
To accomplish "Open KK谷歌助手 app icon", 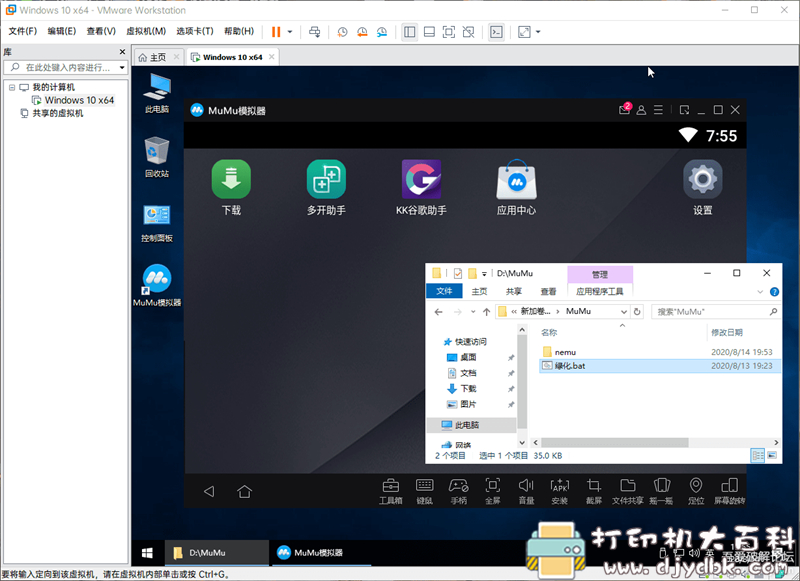I will coord(421,180).
